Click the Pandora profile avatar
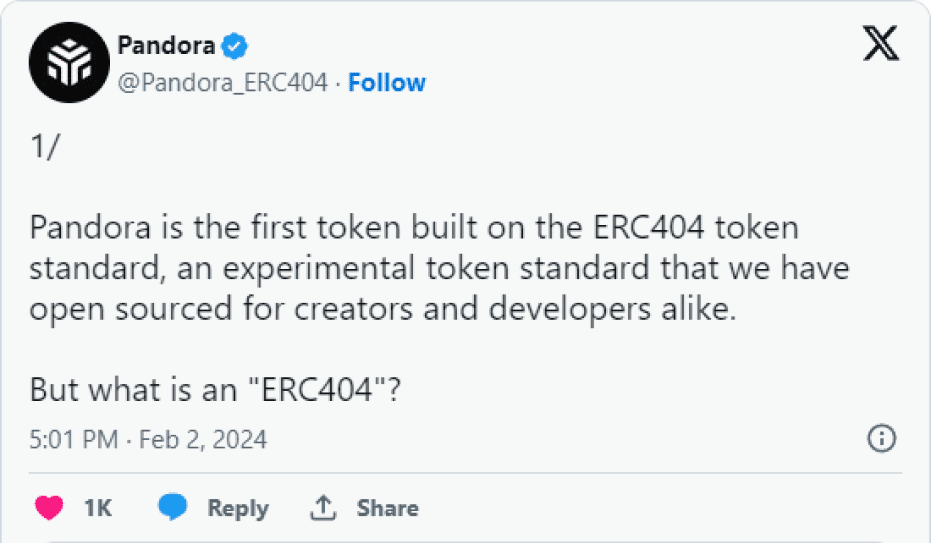The width and height of the screenshot is (931, 543). [69, 63]
